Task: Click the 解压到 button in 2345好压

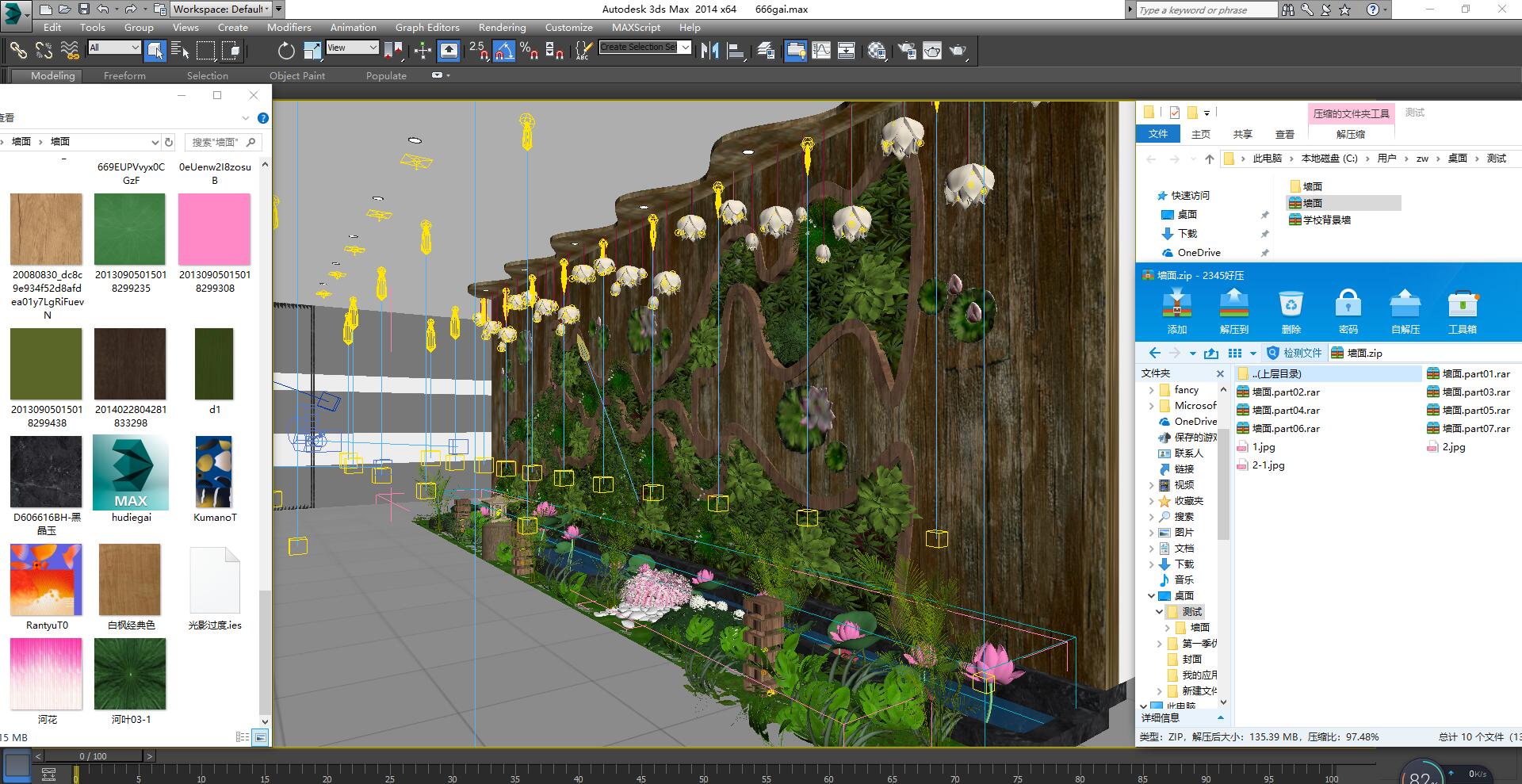Action: coord(1233,312)
